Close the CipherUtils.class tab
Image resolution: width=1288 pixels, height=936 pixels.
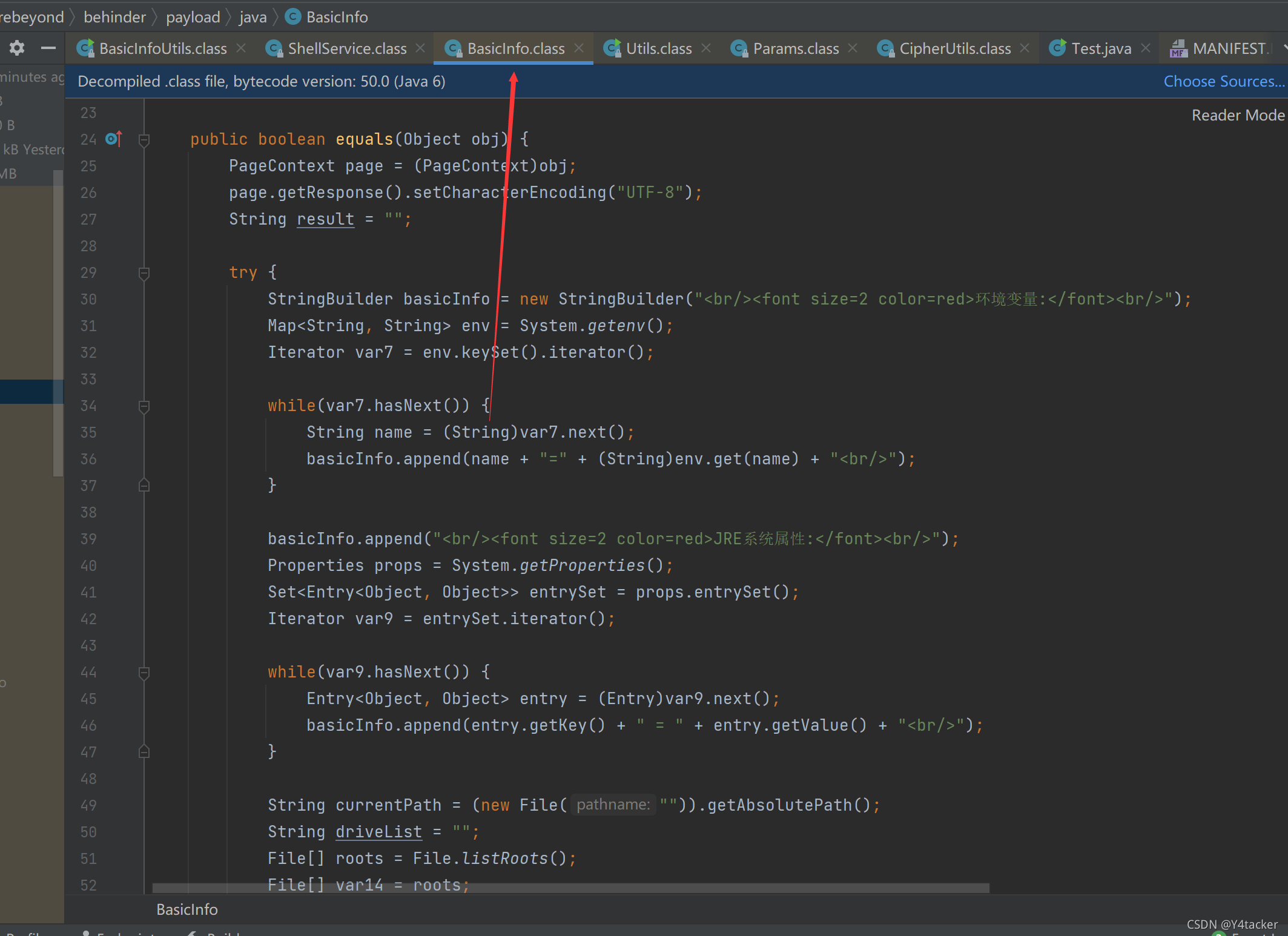pyautogui.click(x=1025, y=48)
